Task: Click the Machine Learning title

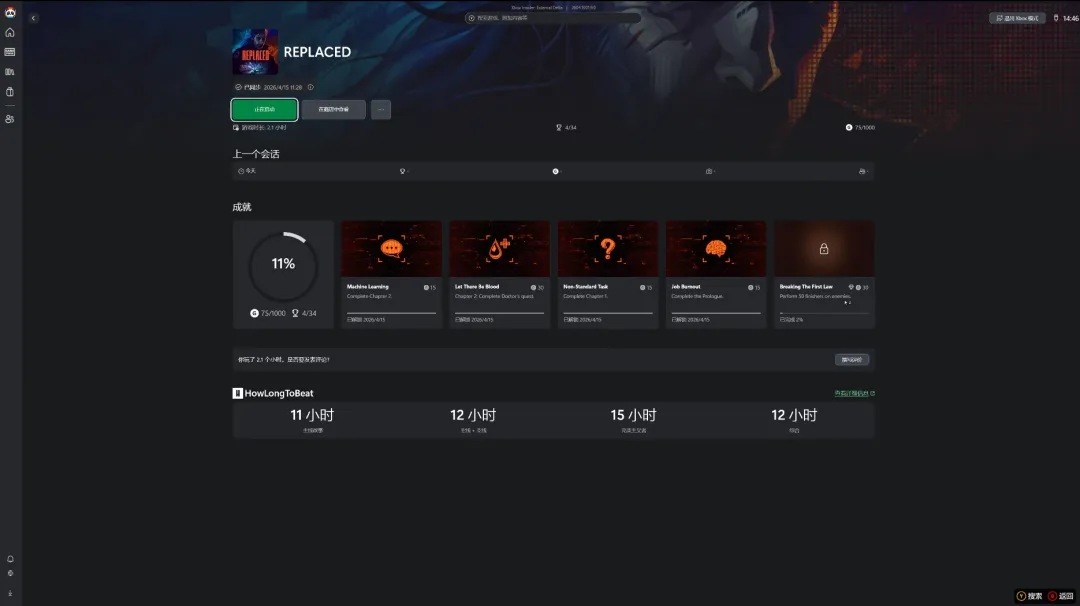Action: (x=368, y=286)
